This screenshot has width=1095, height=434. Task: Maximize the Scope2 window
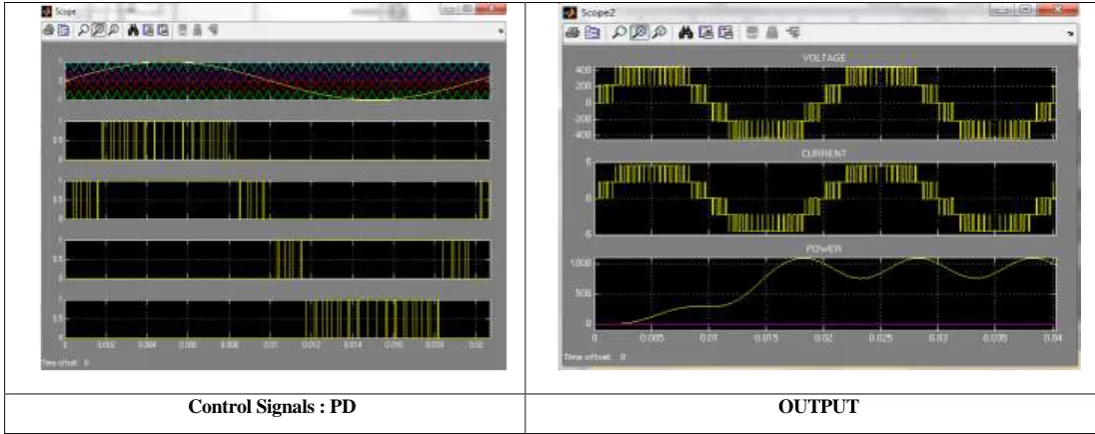pyautogui.click(x=1026, y=9)
